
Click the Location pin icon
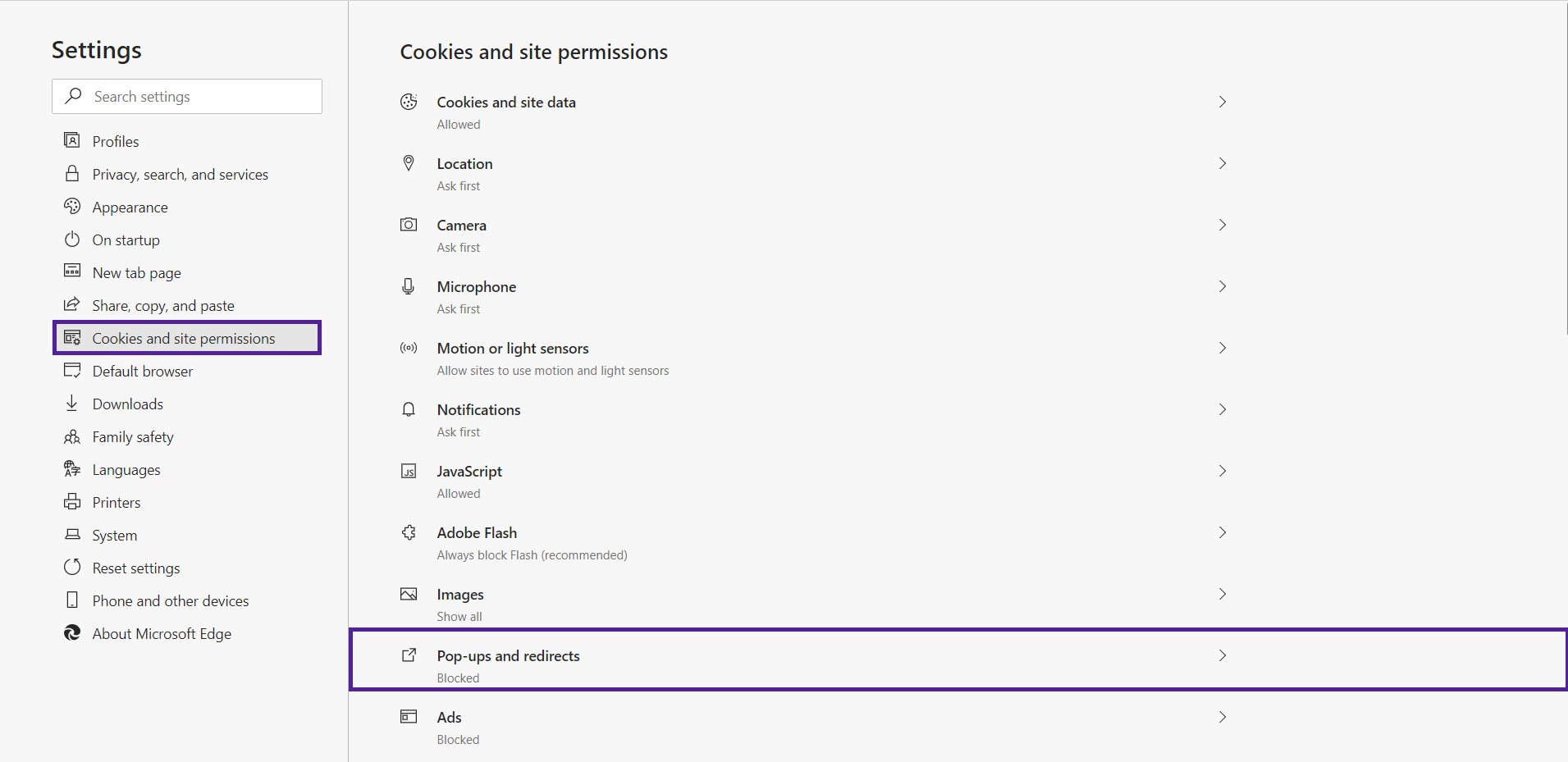click(409, 163)
